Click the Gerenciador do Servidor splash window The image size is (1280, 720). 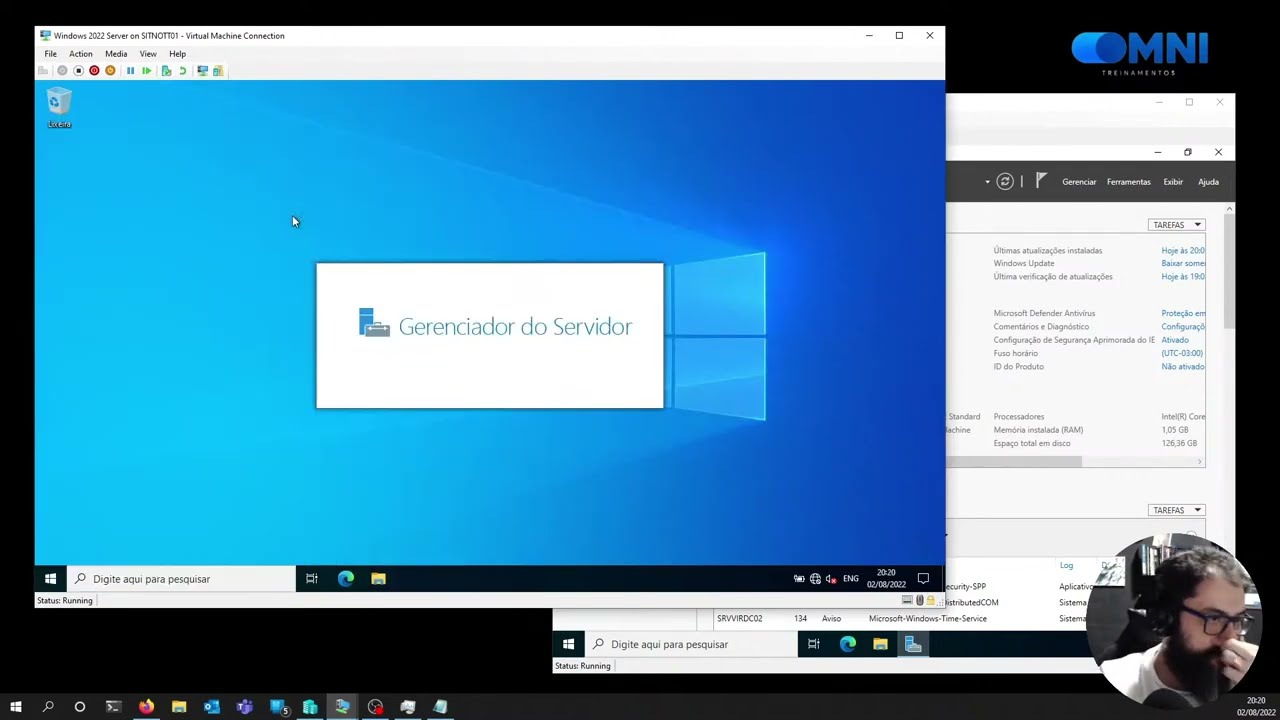[490, 336]
